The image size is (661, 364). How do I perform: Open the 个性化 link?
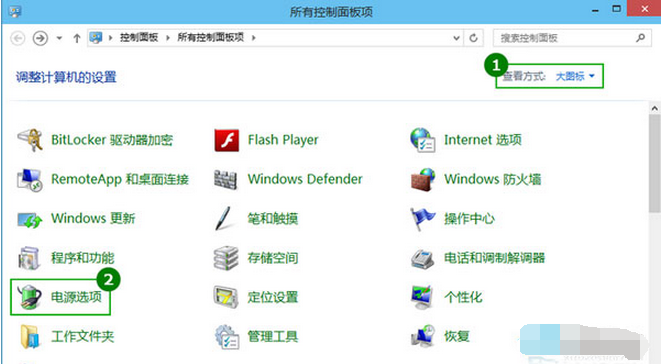coord(463,297)
